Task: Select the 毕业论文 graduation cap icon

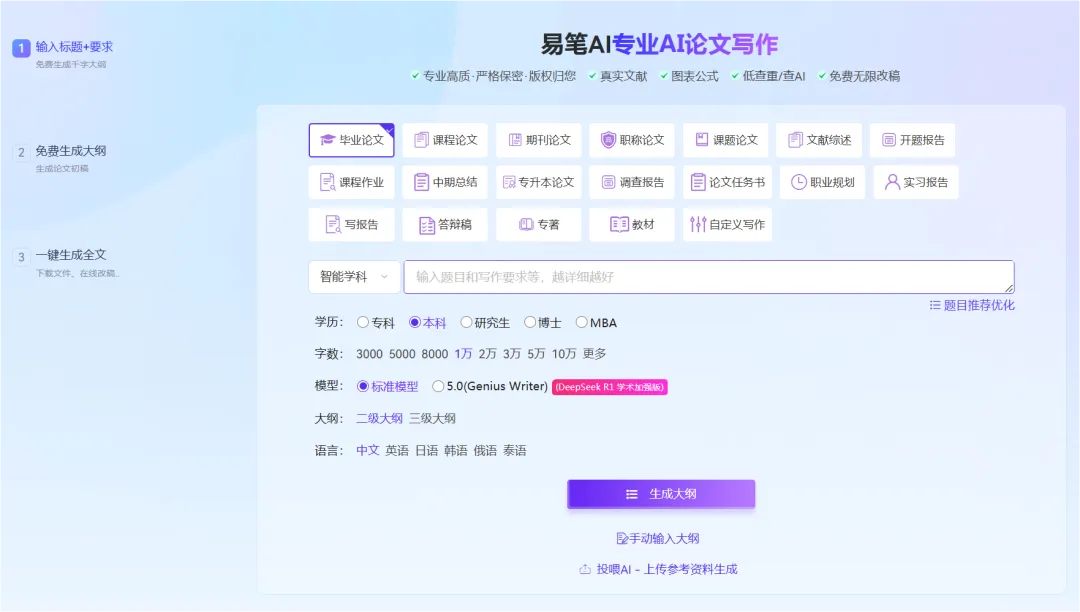Action: 327,140
